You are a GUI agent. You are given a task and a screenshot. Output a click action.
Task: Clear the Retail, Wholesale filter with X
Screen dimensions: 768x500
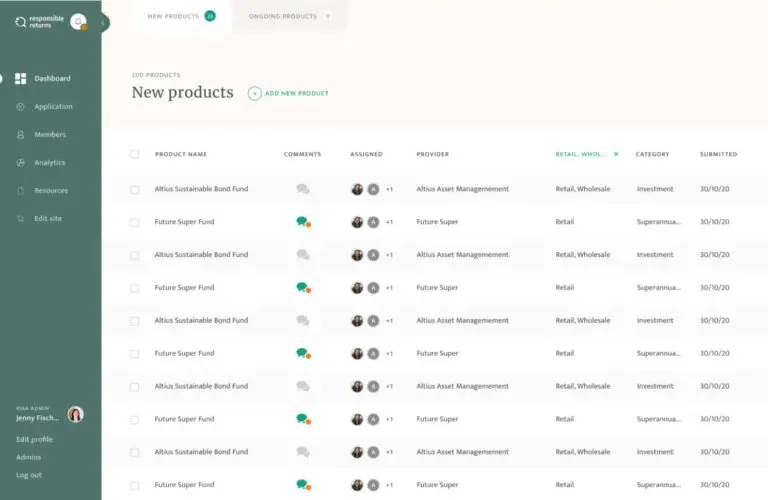[x=616, y=154]
